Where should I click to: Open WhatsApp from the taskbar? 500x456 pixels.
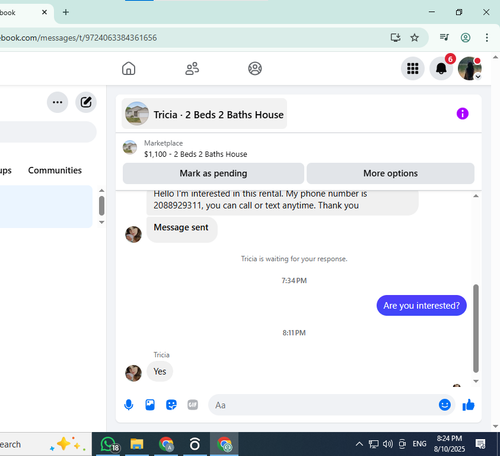(110, 444)
